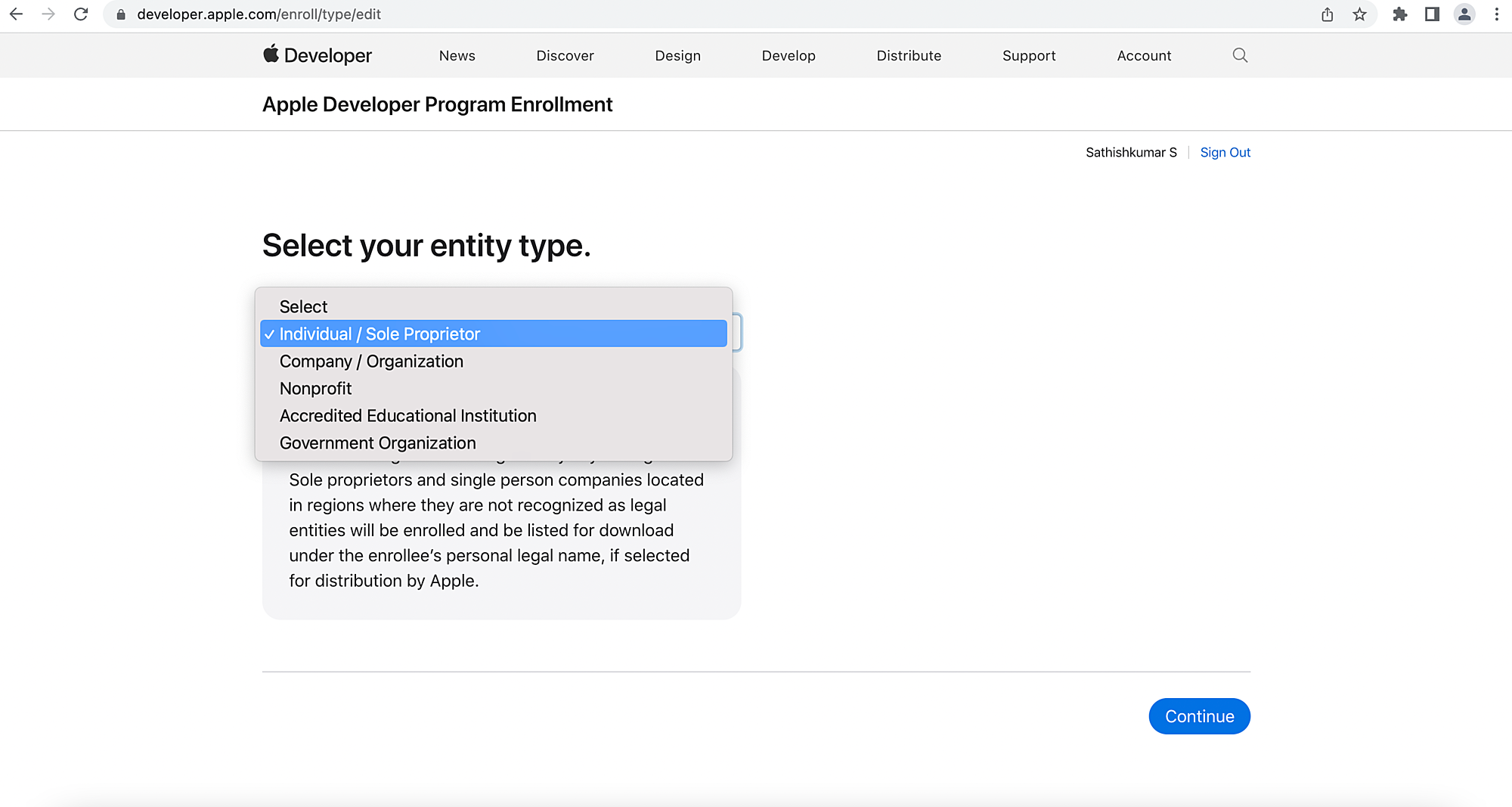Select Government Organization entity type

point(377,443)
